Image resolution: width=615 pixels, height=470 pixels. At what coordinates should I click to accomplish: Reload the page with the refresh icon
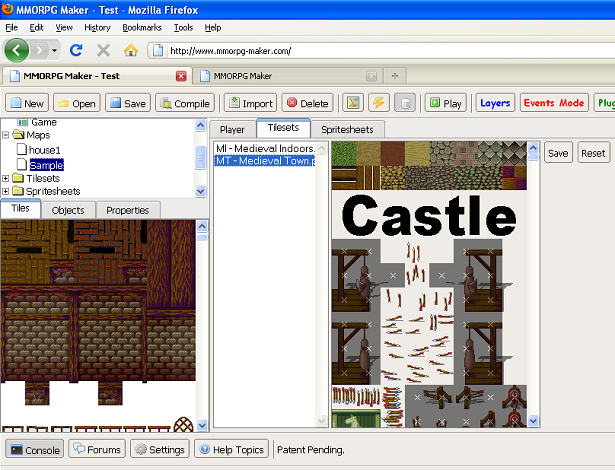coord(76,50)
